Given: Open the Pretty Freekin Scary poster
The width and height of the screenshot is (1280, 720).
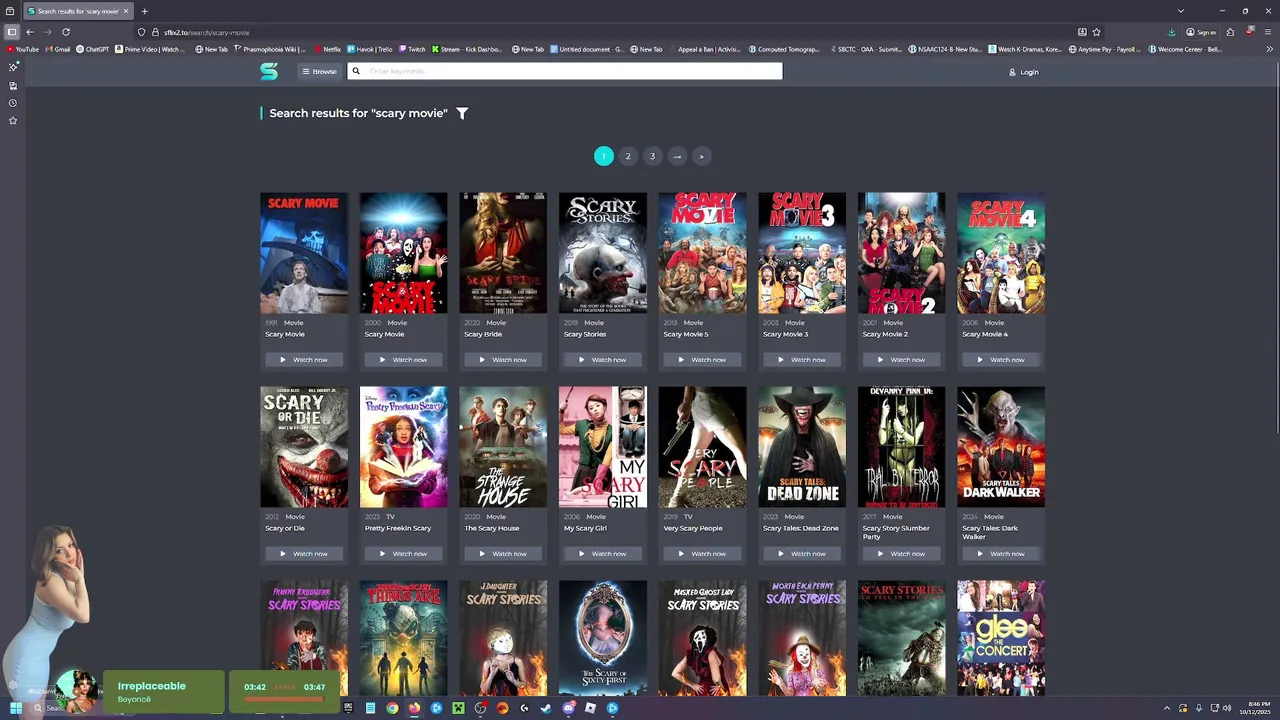Looking at the screenshot, I should pyautogui.click(x=403, y=447).
